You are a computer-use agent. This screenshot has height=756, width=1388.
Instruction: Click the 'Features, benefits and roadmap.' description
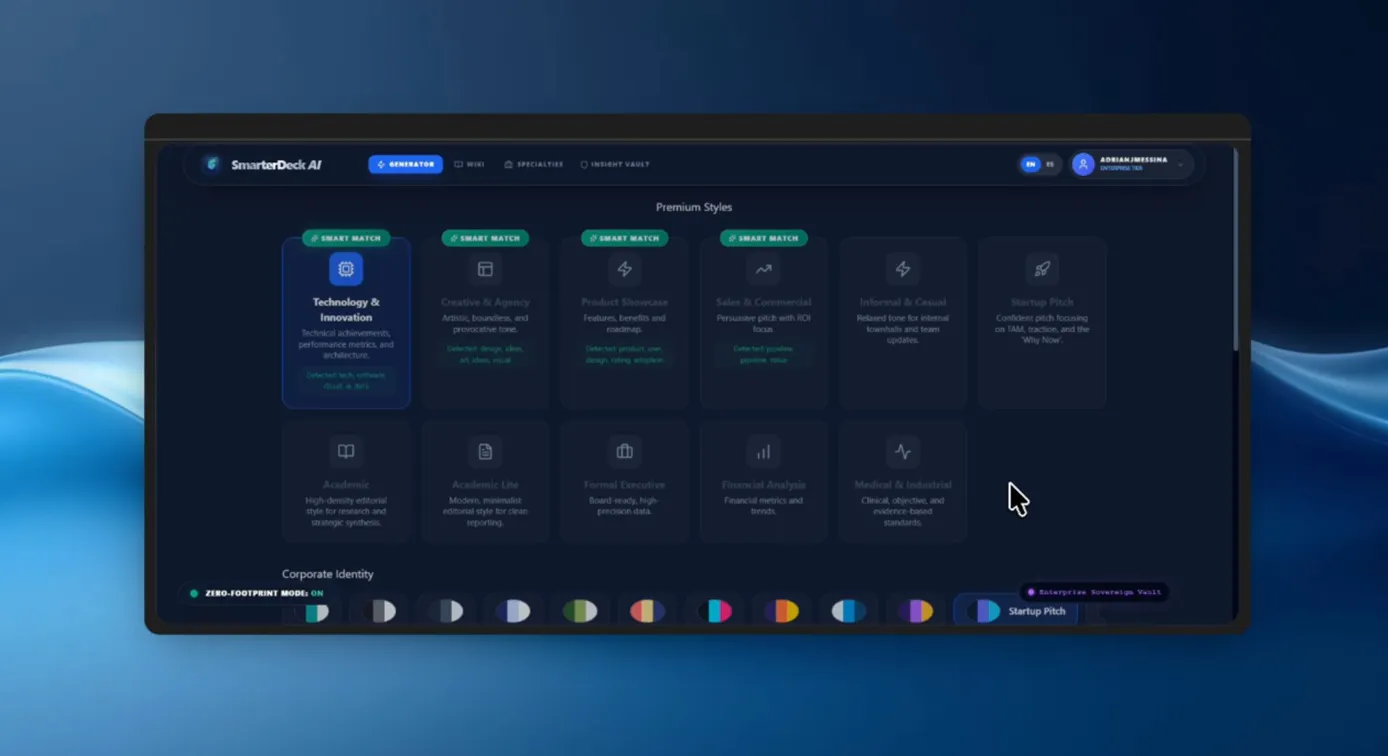click(625, 323)
